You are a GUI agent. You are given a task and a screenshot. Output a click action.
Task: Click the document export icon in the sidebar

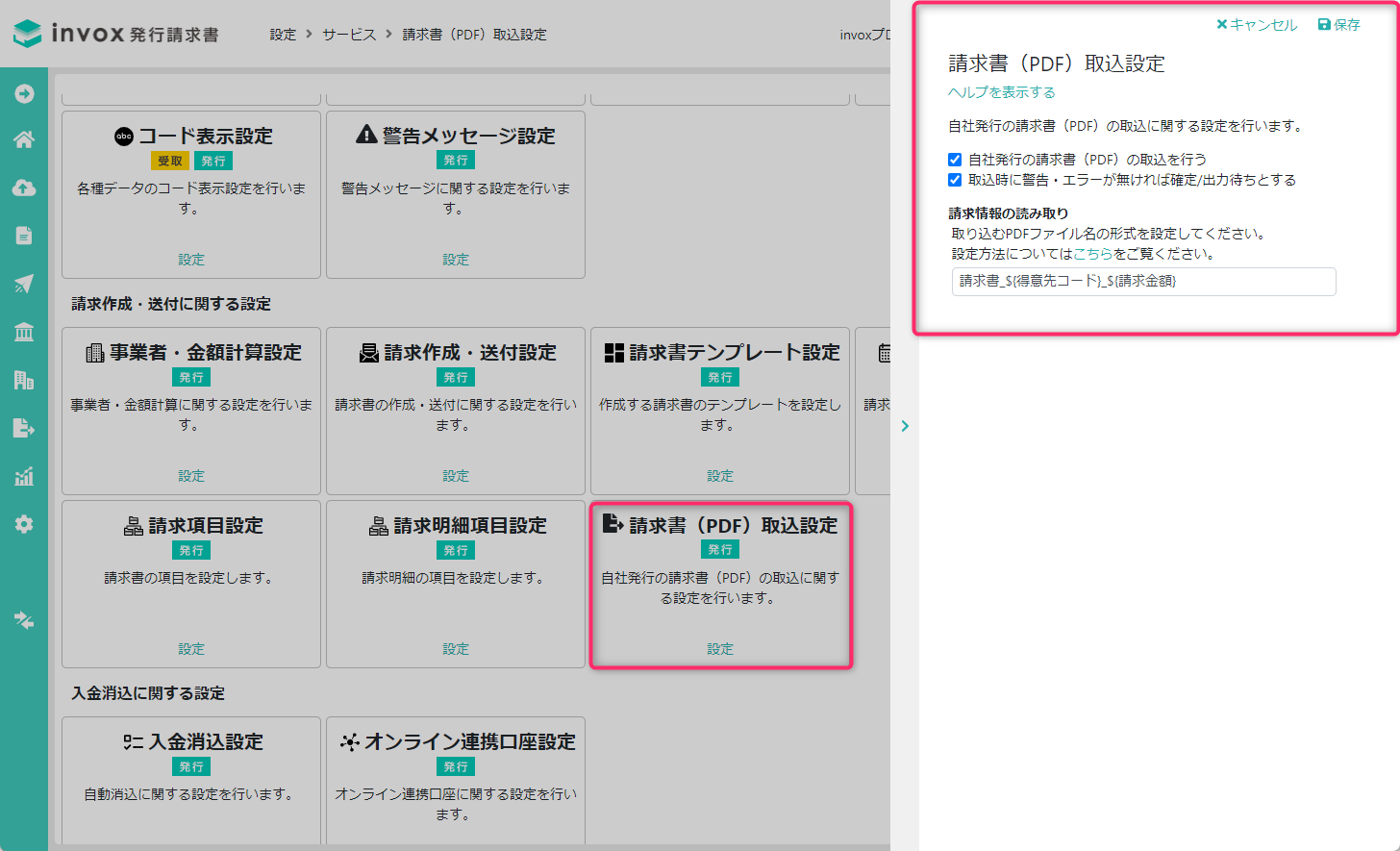pos(24,428)
